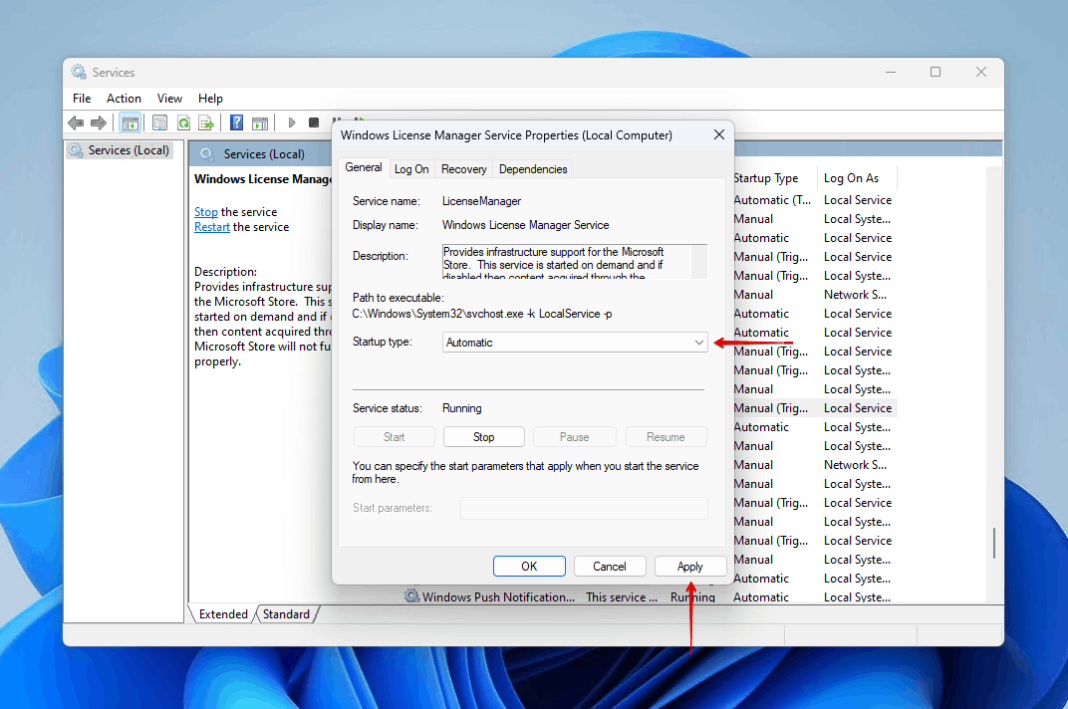Toggle the Show/Hide Console Tree icon

click(x=131, y=122)
